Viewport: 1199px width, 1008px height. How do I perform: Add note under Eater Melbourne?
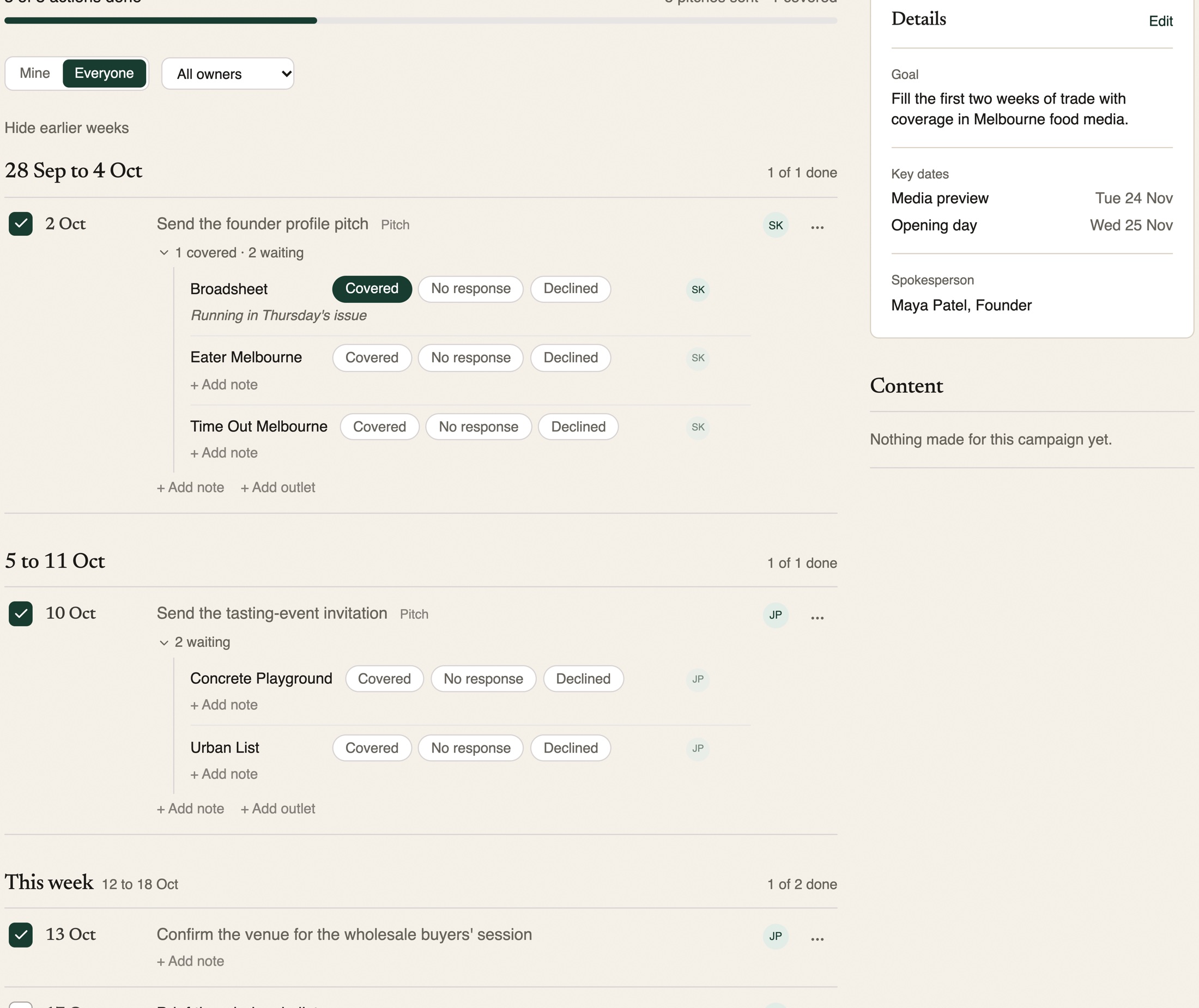click(224, 385)
